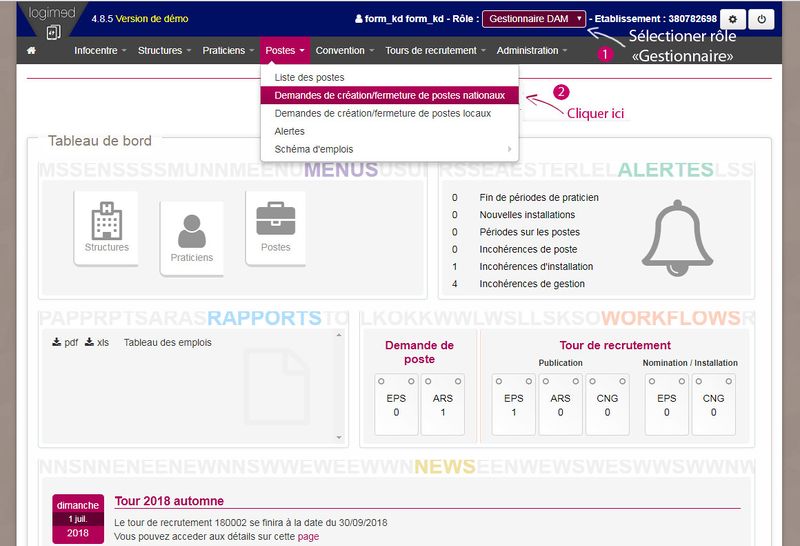
Task: Open the settings gear button
Action: click(x=733, y=19)
